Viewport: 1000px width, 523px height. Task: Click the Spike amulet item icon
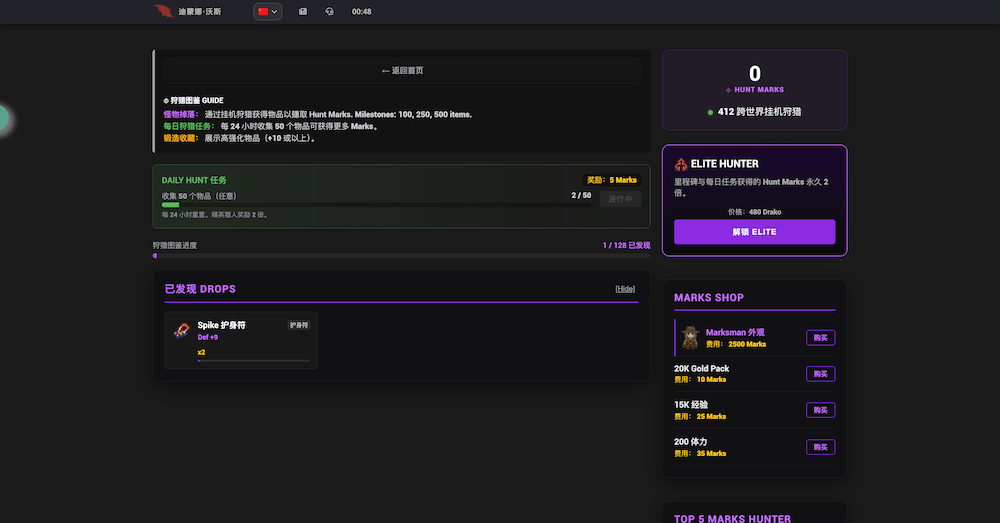[x=181, y=331]
